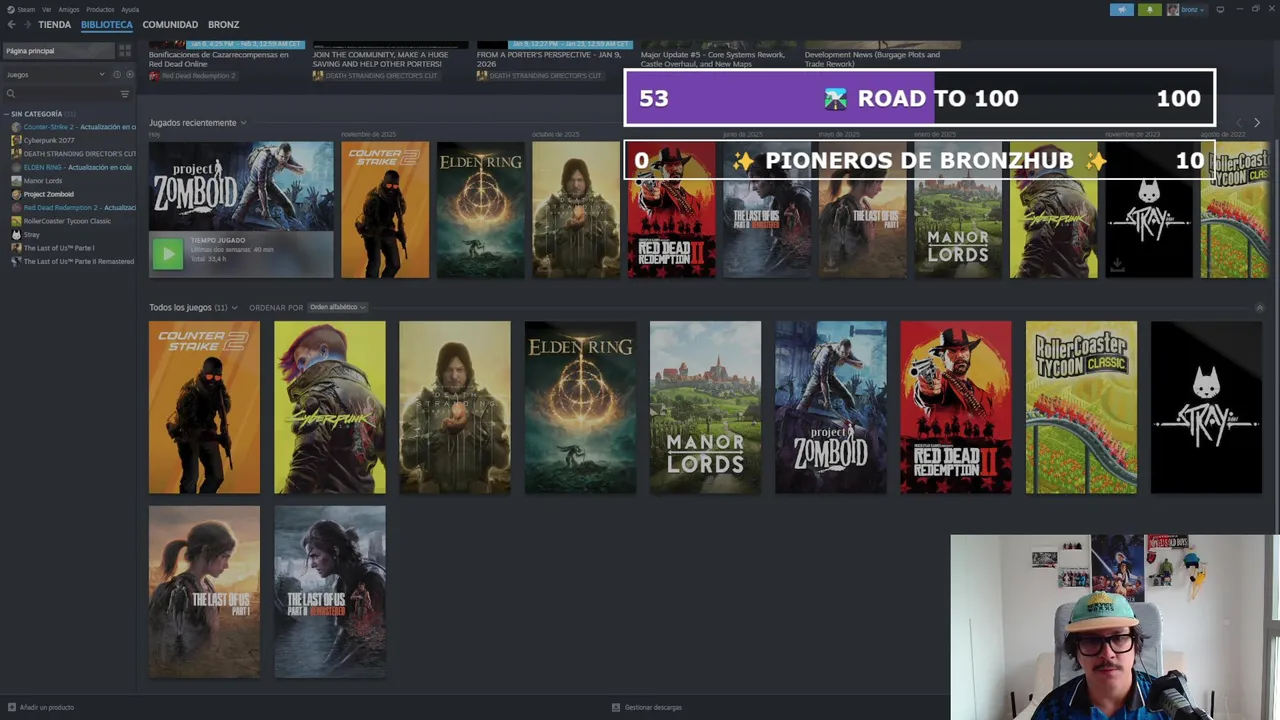
Task: Open the Productos menu
Action: coord(100,9)
